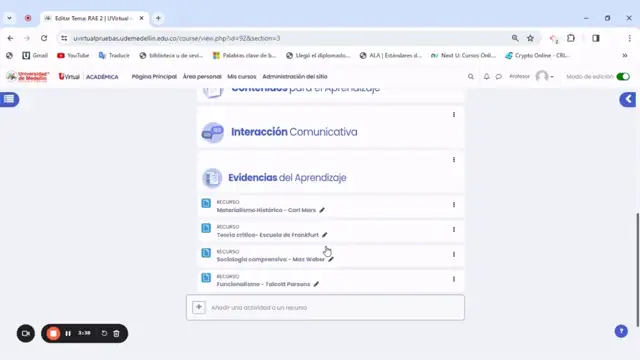Click the browser address bar URL

(176, 38)
